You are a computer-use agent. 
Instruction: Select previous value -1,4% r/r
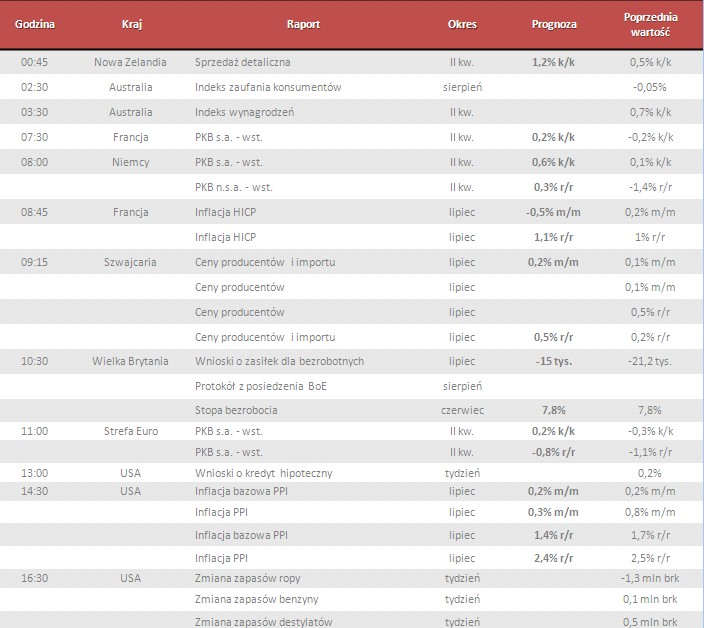coord(650,187)
